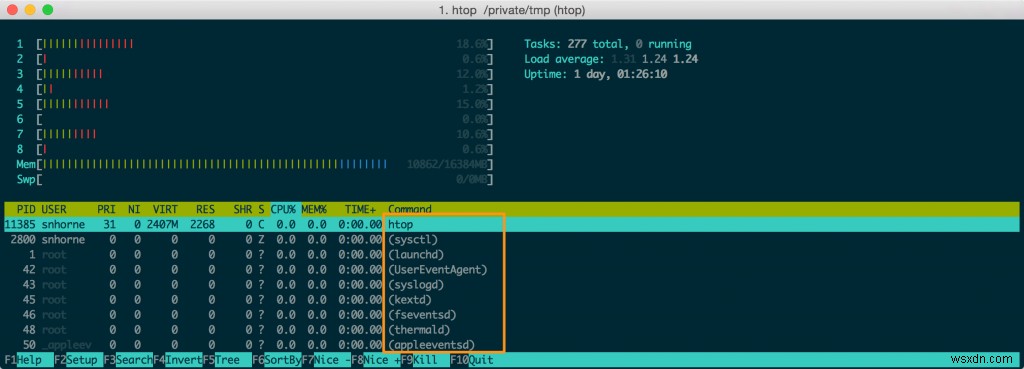Screen dimensions: 1024x369
Task: Click the window title htop /private/tmp
Action: pos(511,10)
